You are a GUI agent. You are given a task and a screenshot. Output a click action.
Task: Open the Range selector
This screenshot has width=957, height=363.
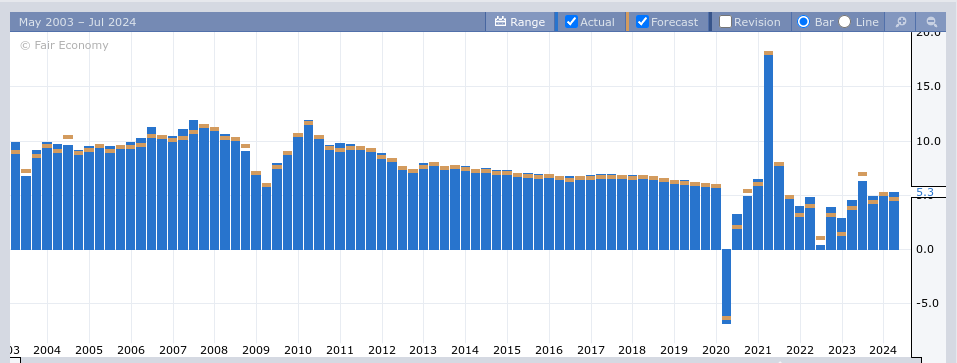[x=520, y=22]
